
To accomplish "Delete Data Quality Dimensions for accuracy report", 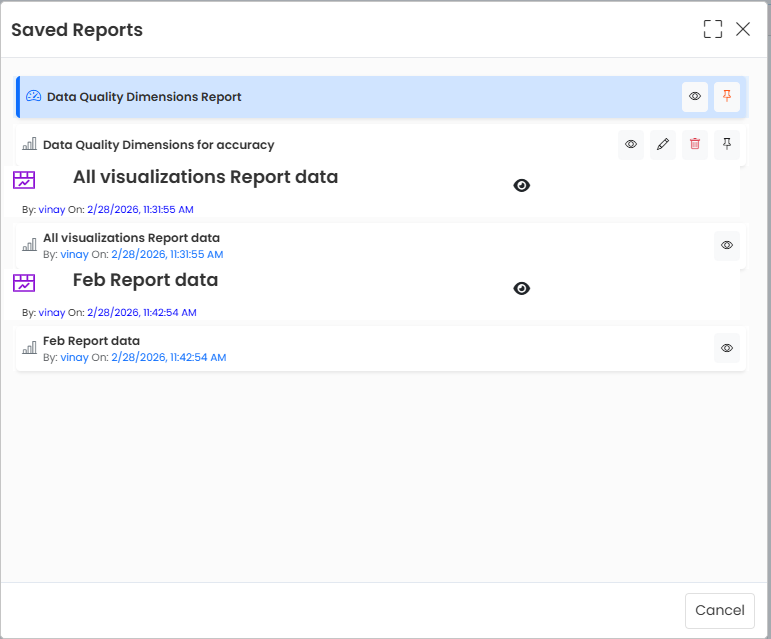I will pos(695,145).
